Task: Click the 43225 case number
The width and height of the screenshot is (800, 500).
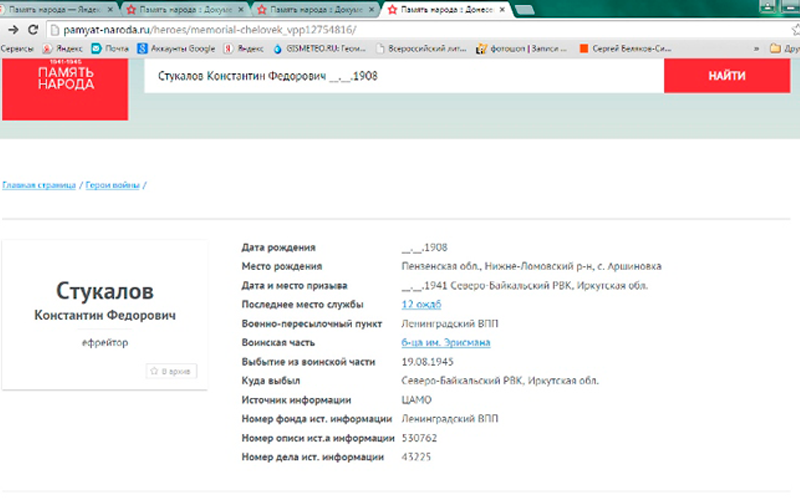Action: click(416, 457)
